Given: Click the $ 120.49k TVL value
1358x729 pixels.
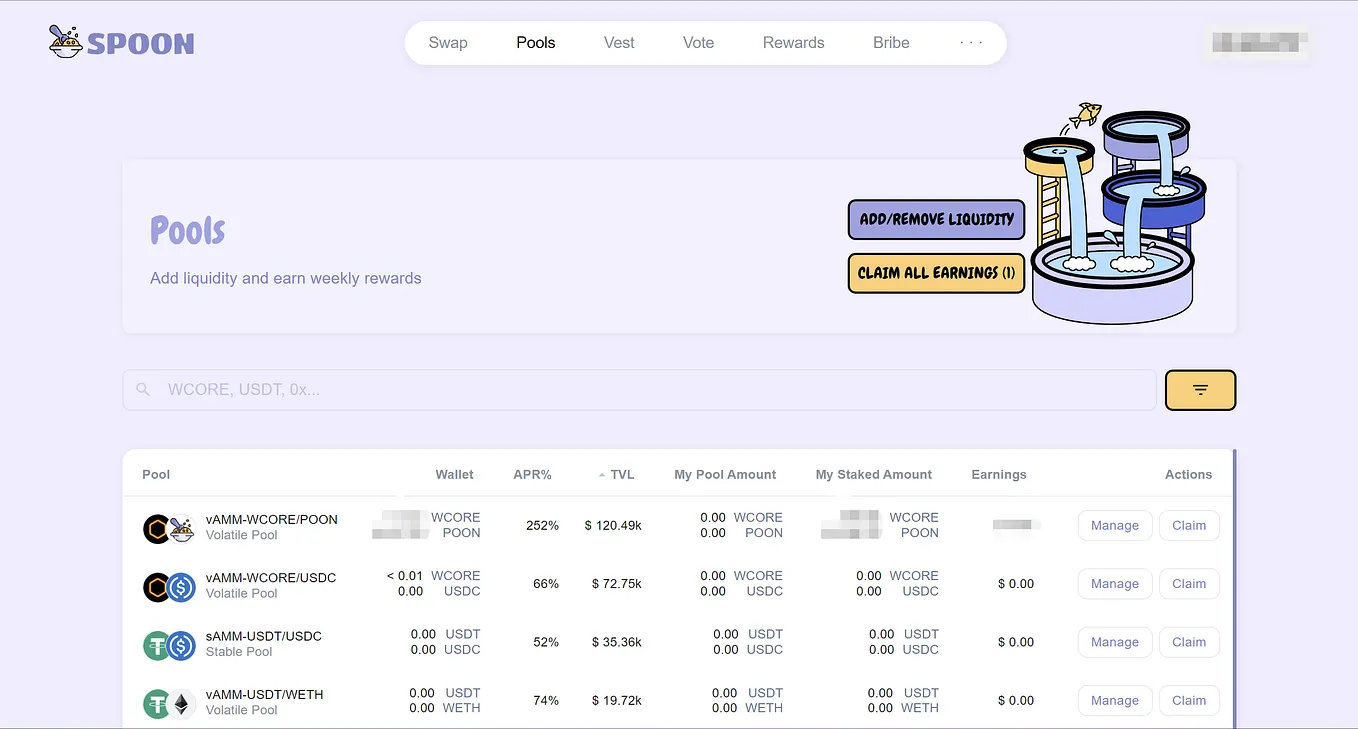Looking at the screenshot, I should tap(613, 525).
